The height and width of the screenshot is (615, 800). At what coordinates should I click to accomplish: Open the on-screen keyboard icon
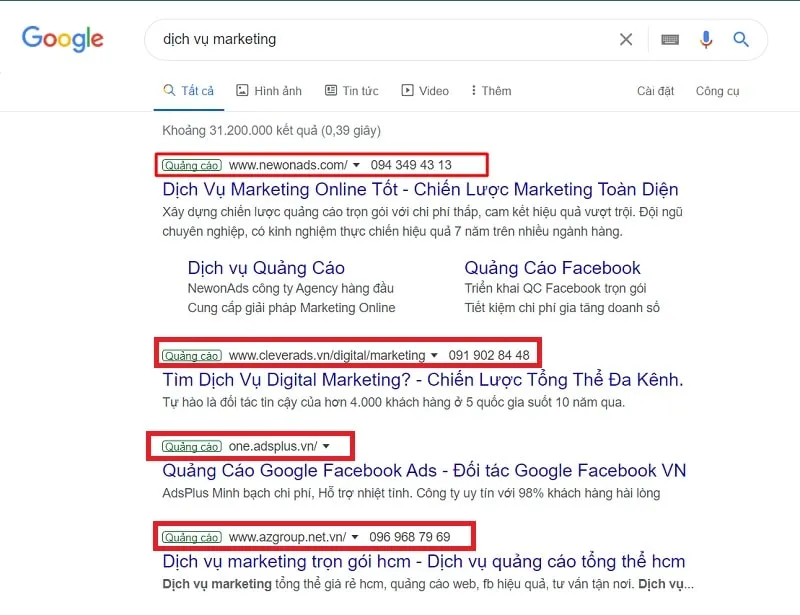click(x=670, y=39)
